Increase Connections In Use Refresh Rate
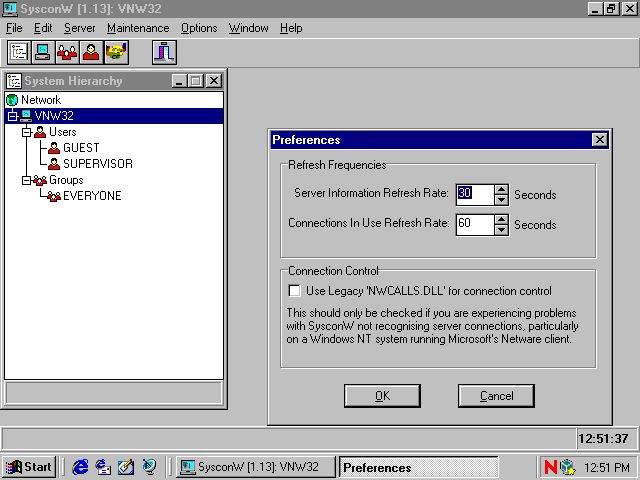 [x=501, y=220]
